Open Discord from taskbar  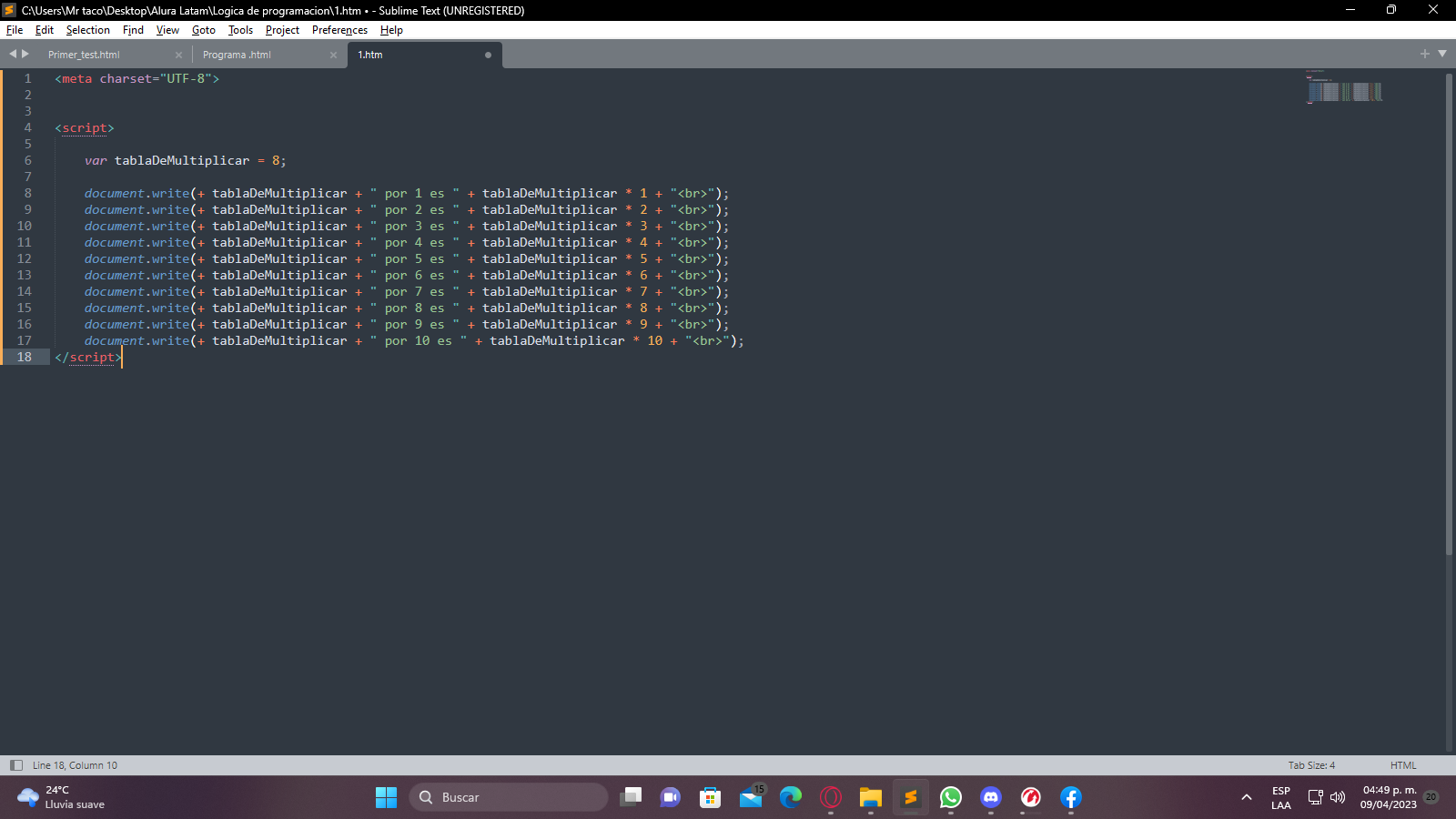[991, 797]
